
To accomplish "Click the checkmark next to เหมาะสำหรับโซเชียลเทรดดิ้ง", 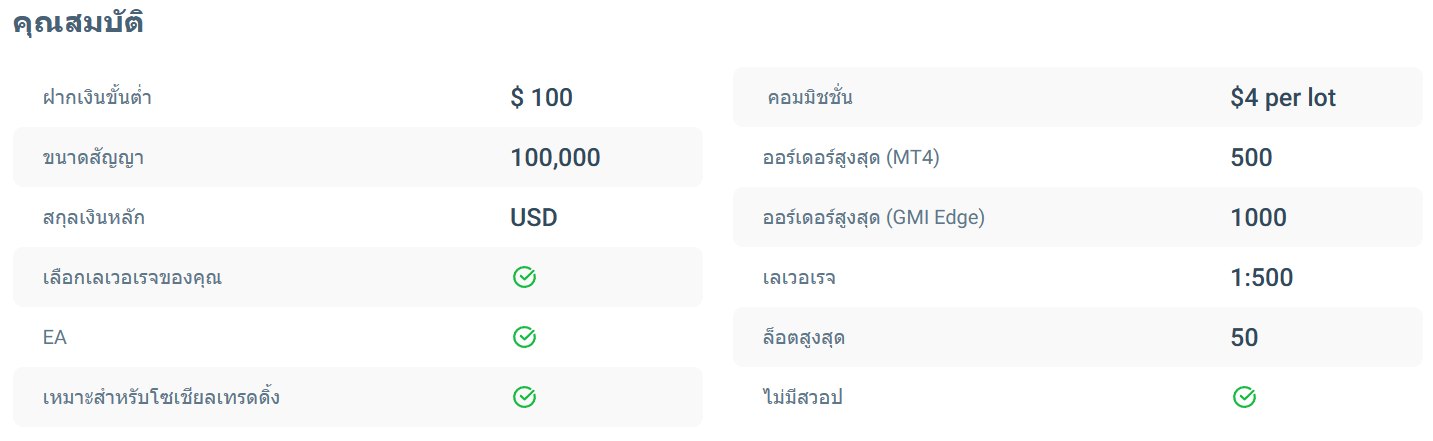I will [524, 398].
